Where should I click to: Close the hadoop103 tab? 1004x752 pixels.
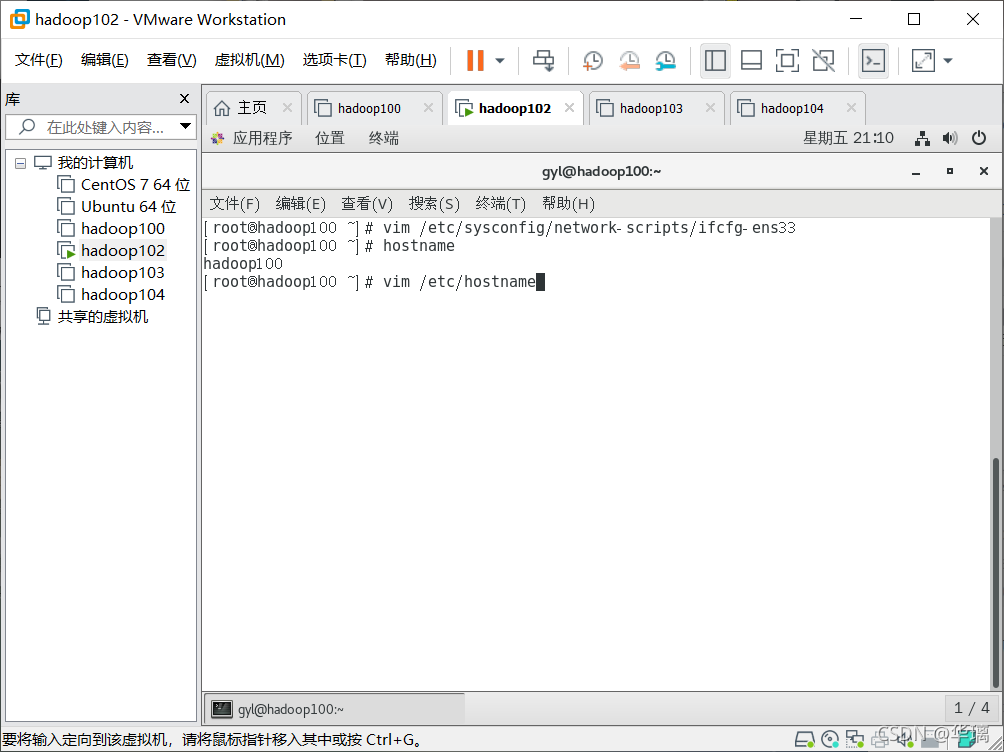tap(710, 108)
